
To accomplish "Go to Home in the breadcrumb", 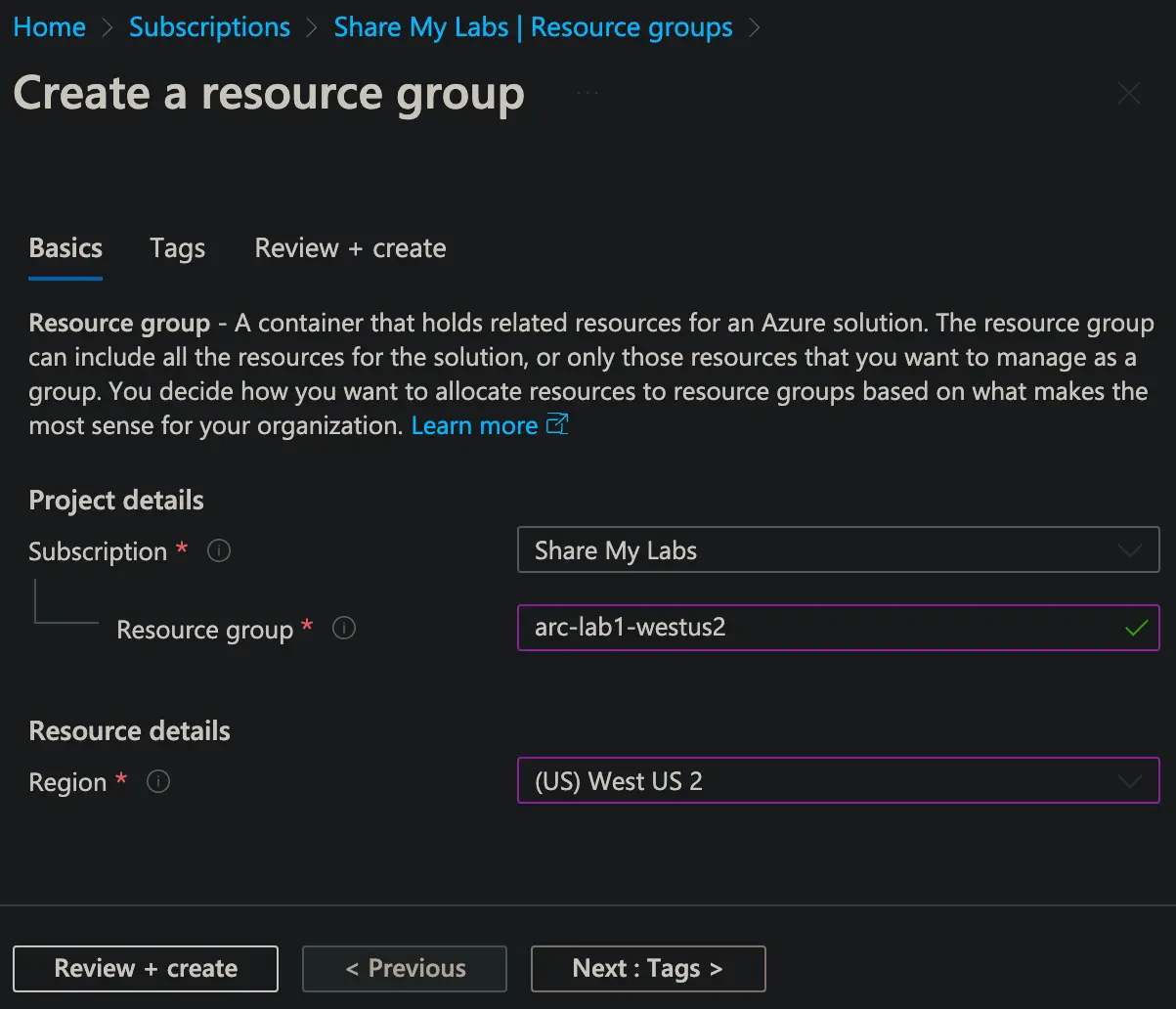I will pyautogui.click(x=50, y=27).
